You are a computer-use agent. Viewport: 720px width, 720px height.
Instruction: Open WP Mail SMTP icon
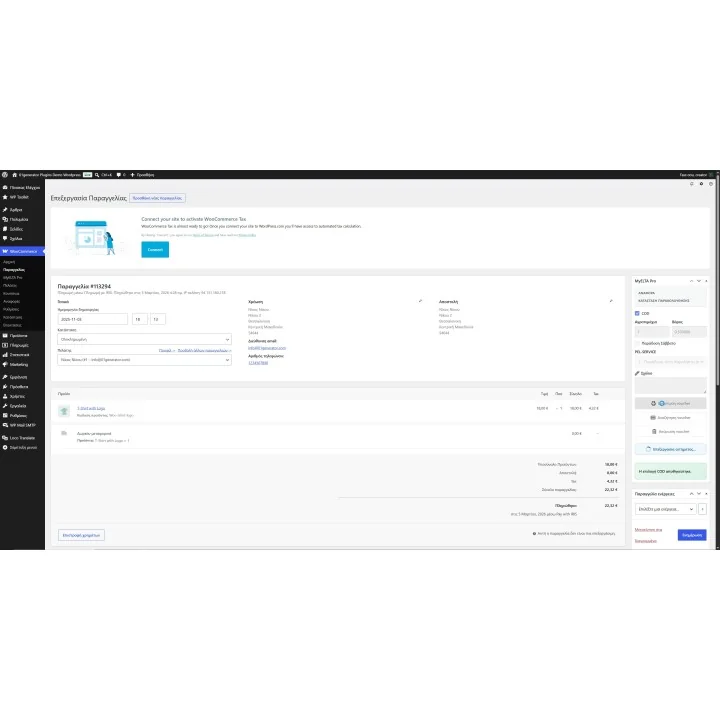5,425
